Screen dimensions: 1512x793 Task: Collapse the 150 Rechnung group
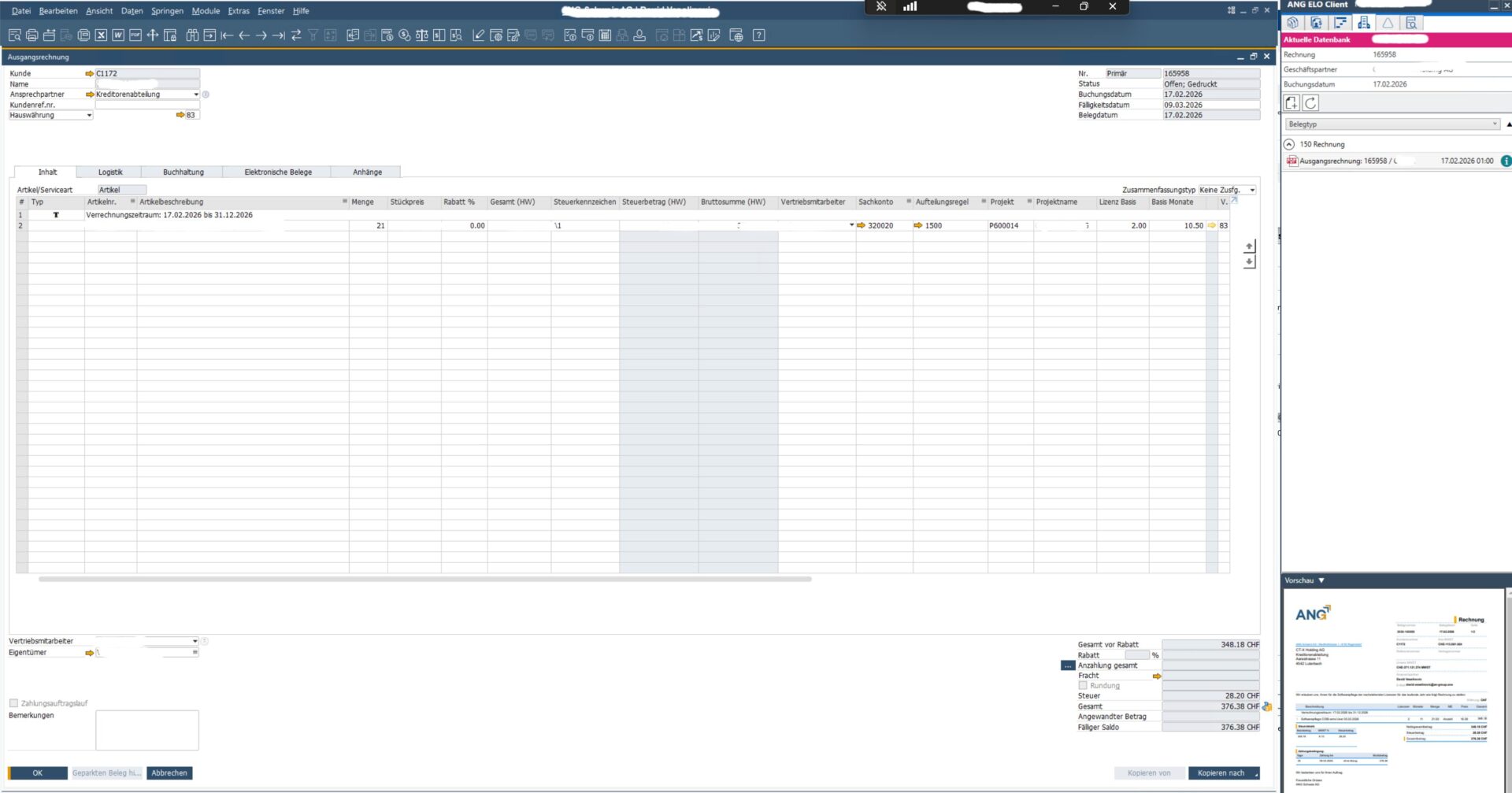[x=1289, y=145]
